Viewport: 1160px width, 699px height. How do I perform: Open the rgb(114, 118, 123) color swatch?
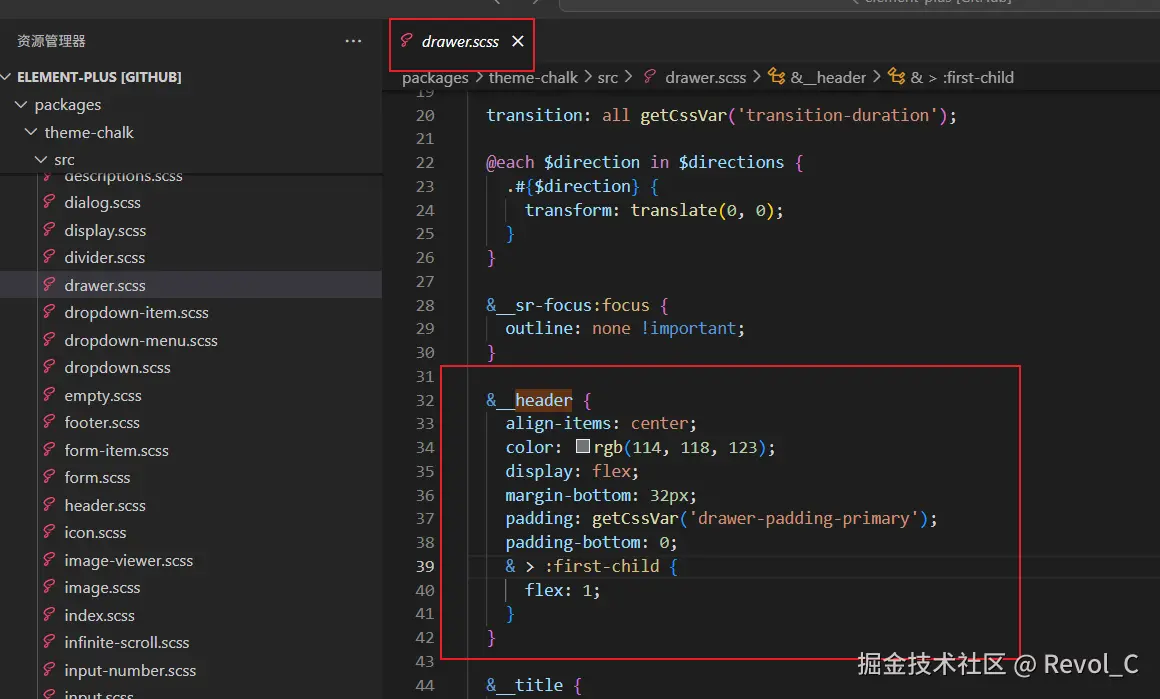click(x=583, y=447)
